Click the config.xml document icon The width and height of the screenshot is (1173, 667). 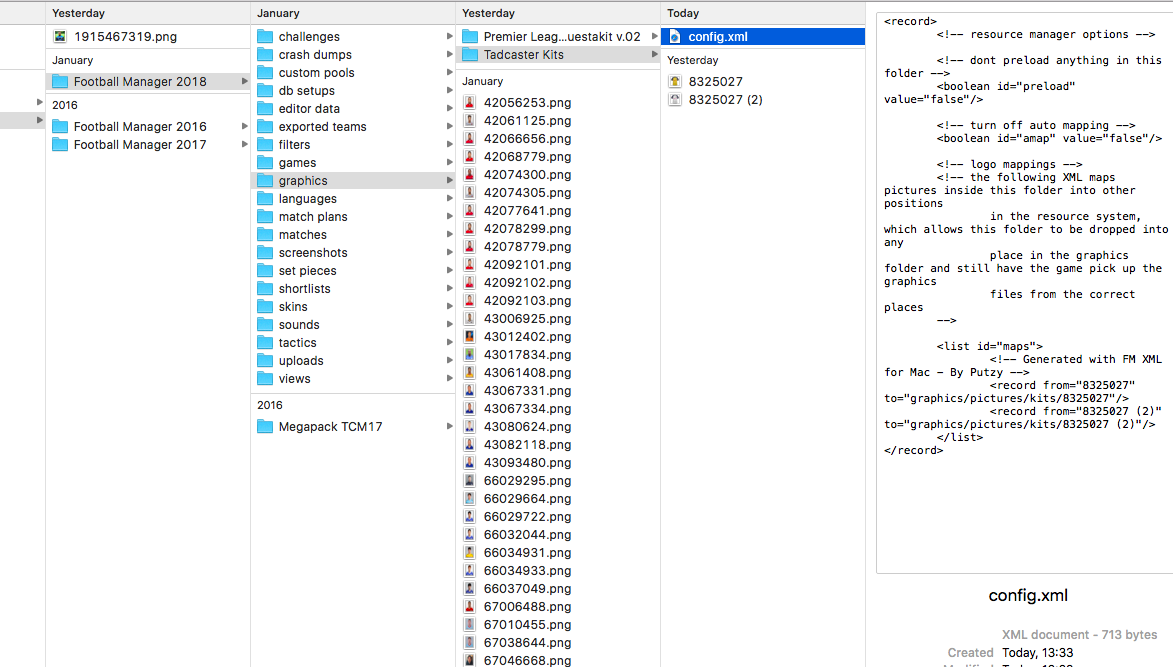(675, 36)
